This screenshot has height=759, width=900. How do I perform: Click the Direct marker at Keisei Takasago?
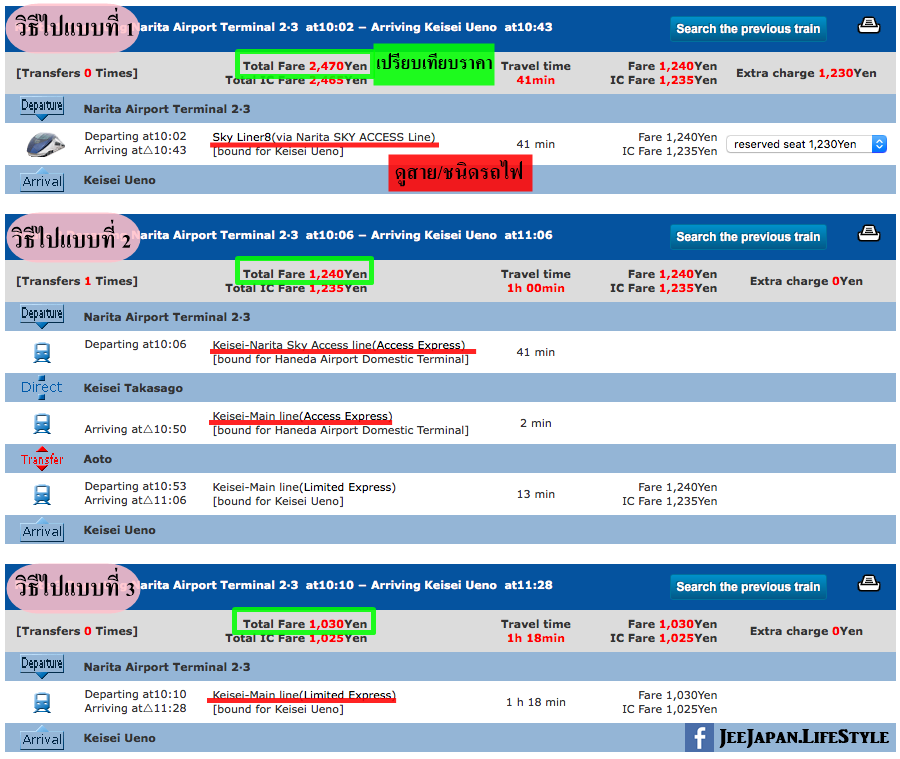(41, 388)
